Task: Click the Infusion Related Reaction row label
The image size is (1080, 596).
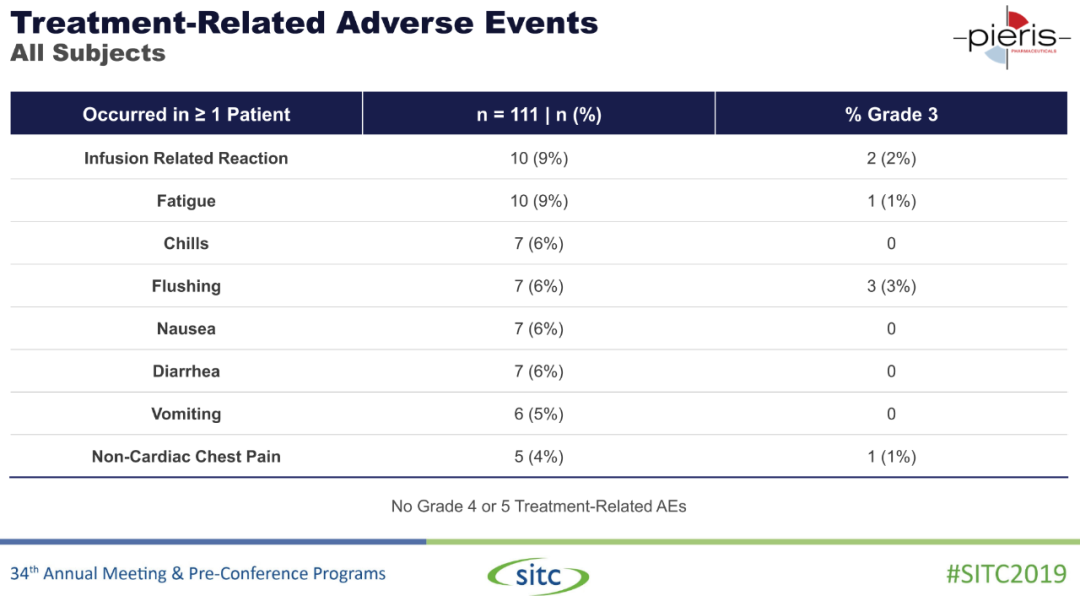Action: click(186, 158)
